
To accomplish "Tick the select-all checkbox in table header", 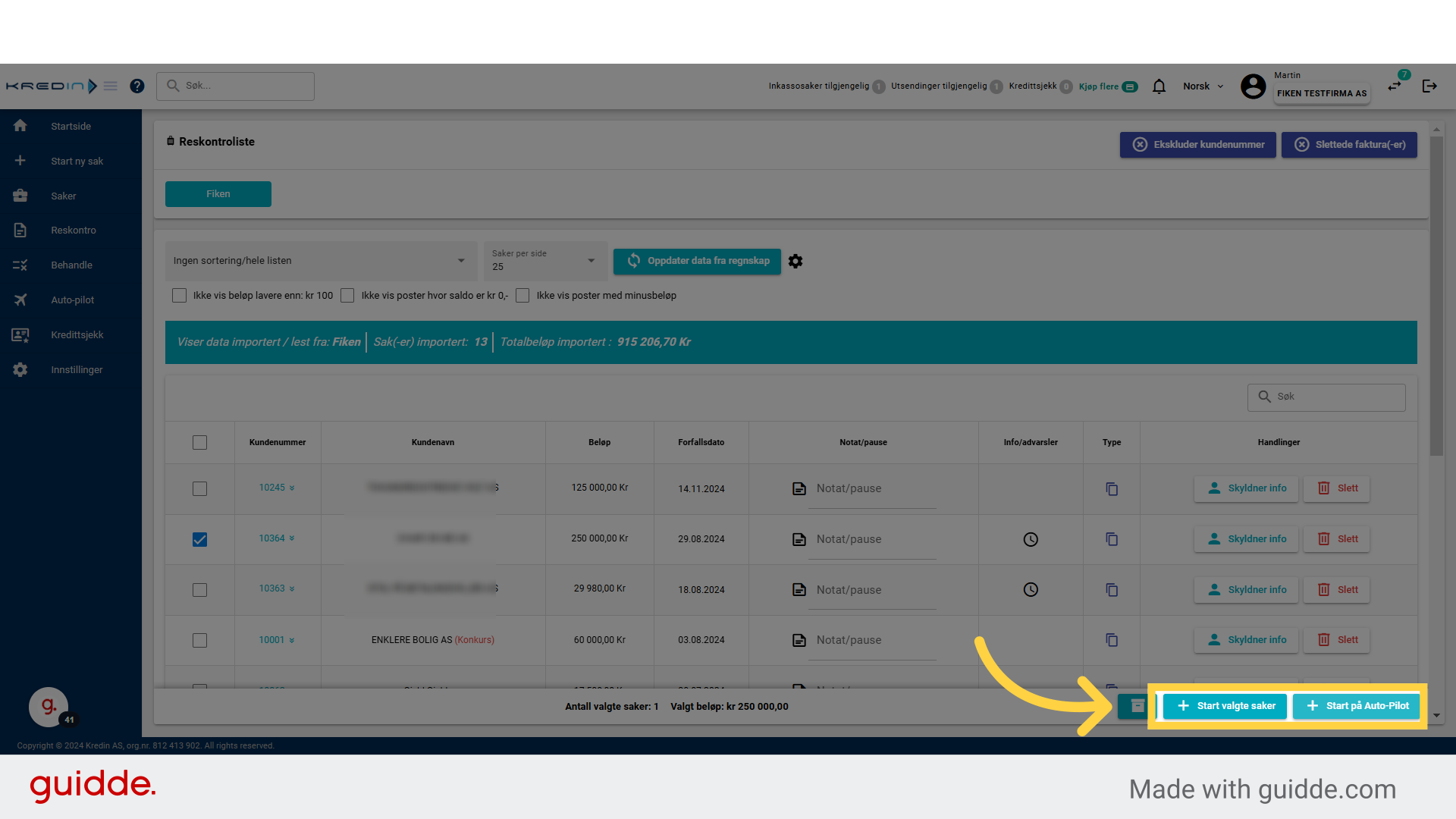I will [x=199, y=443].
